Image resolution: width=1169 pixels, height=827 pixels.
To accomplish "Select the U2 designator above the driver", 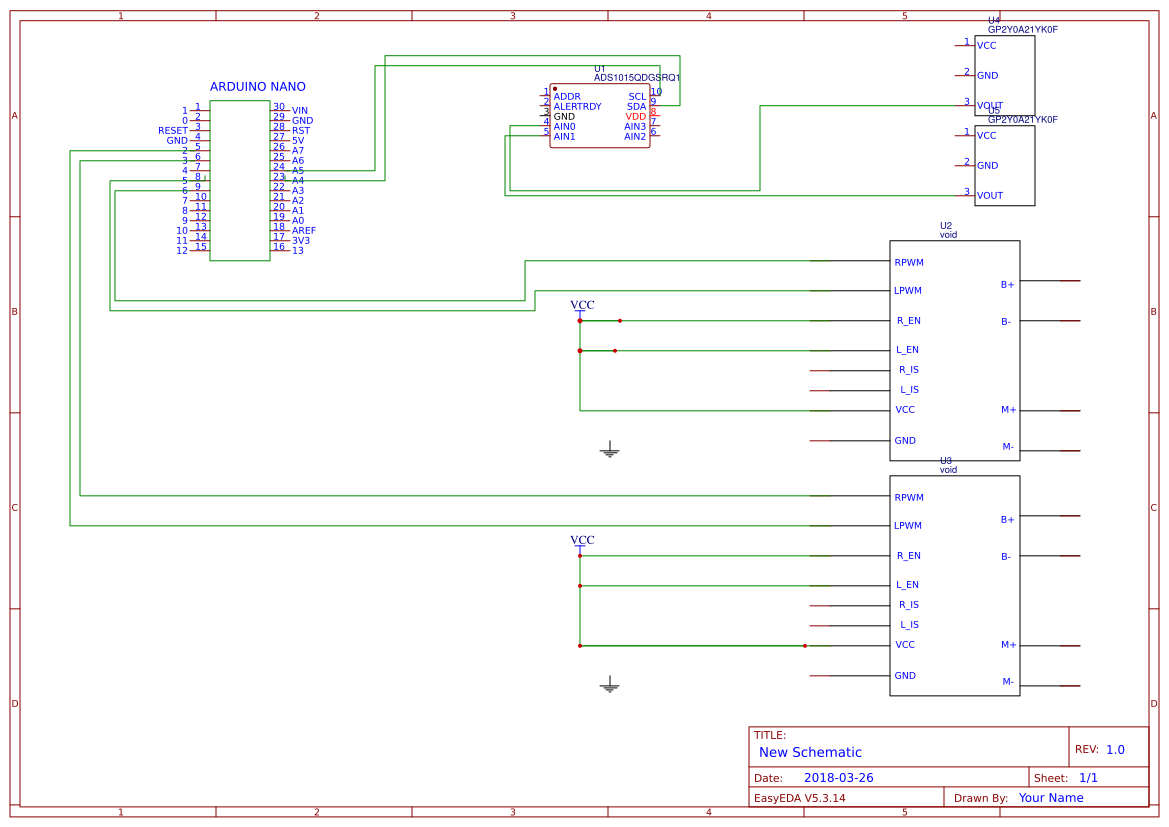I will tap(946, 226).
